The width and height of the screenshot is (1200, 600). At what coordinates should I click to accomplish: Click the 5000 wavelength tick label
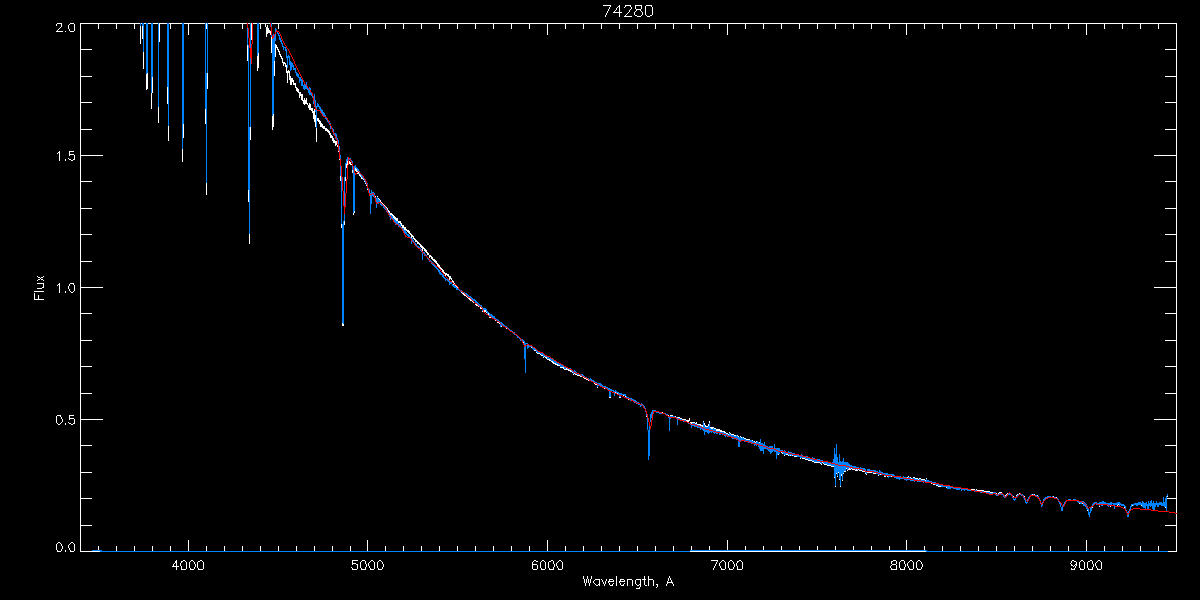pos(367,566)
